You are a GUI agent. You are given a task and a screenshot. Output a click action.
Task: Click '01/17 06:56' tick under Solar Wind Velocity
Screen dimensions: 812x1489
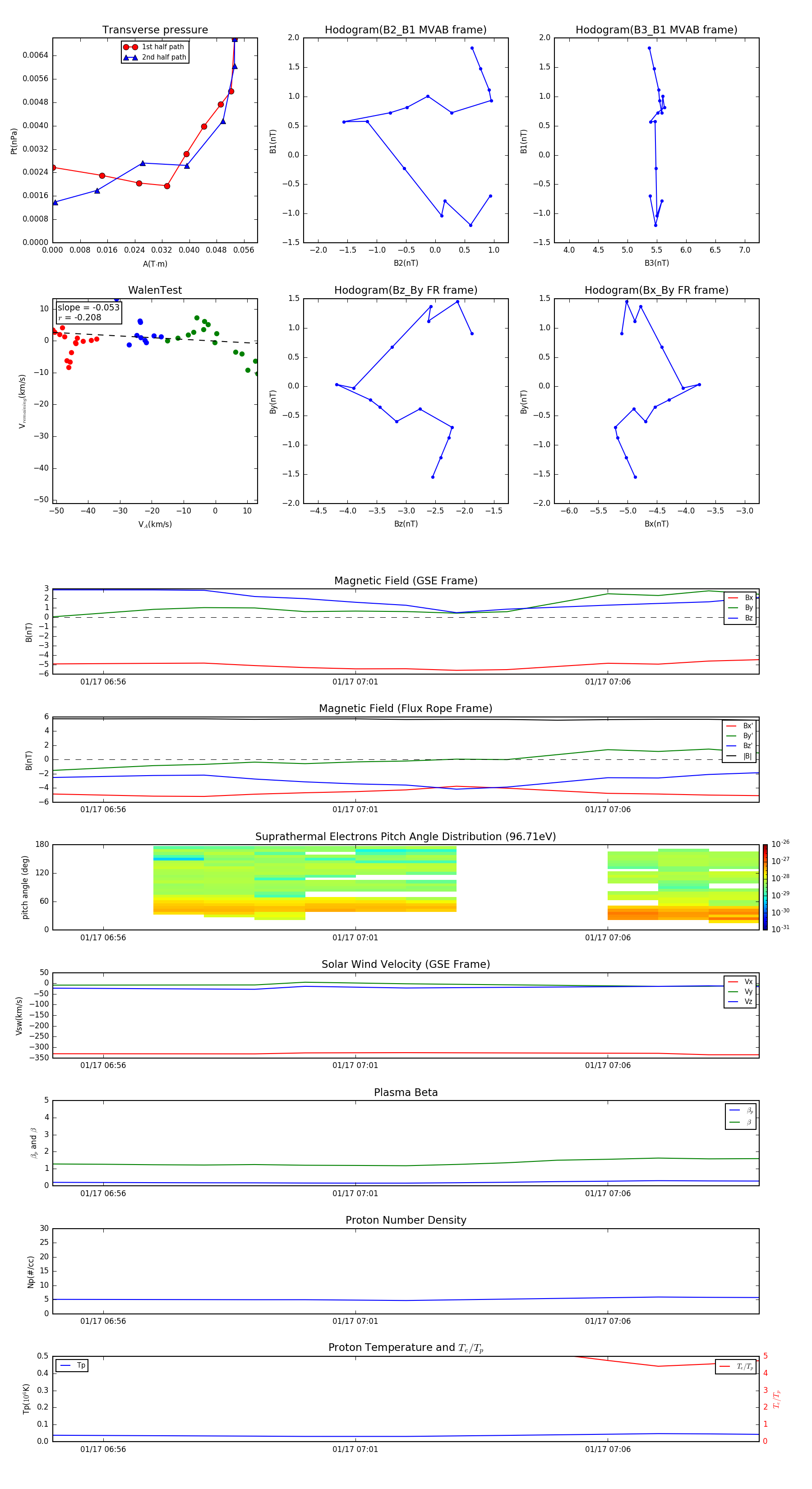(103, 1065)
